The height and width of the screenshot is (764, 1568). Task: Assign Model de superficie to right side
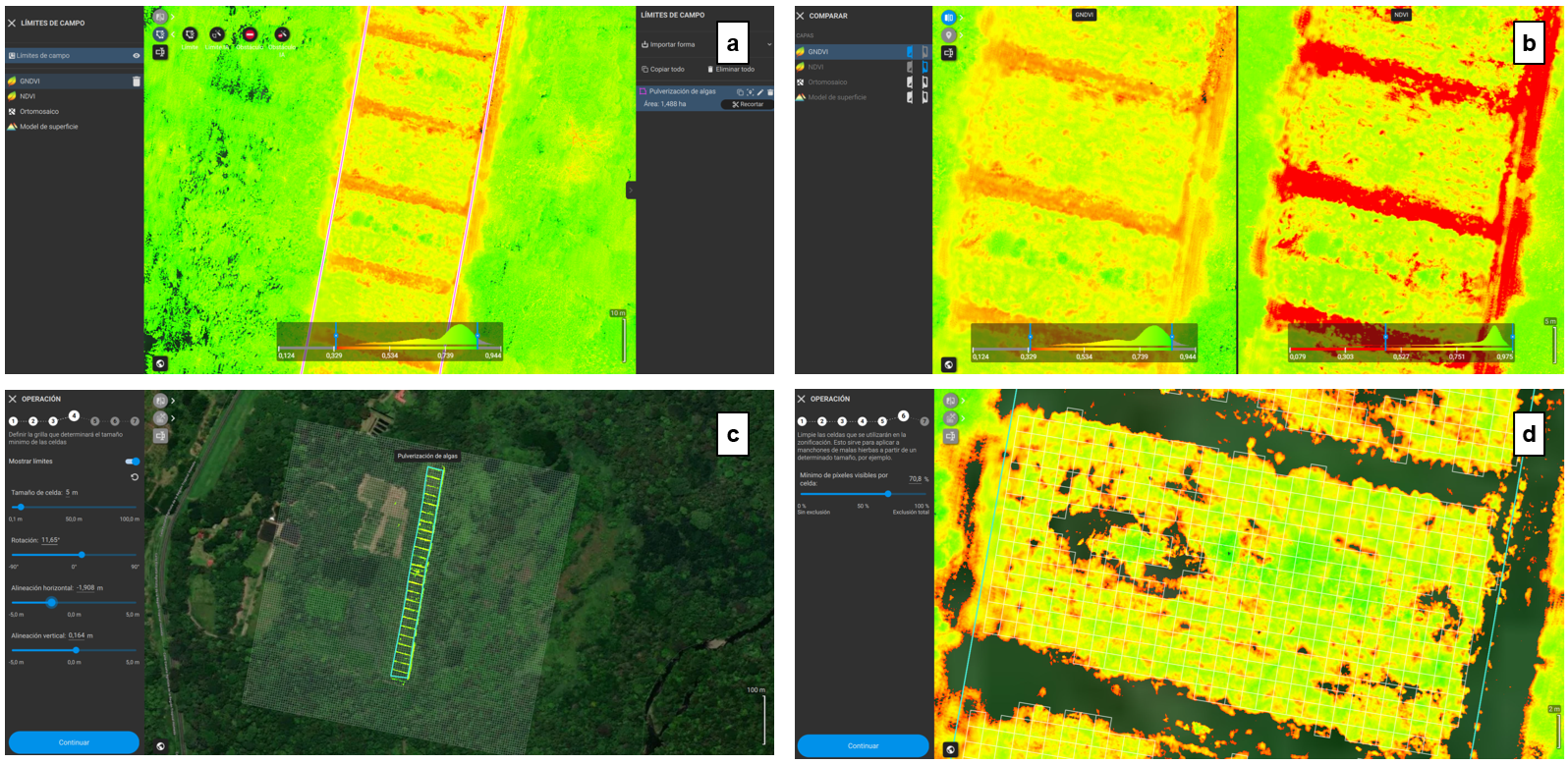[x=924, y=97]
